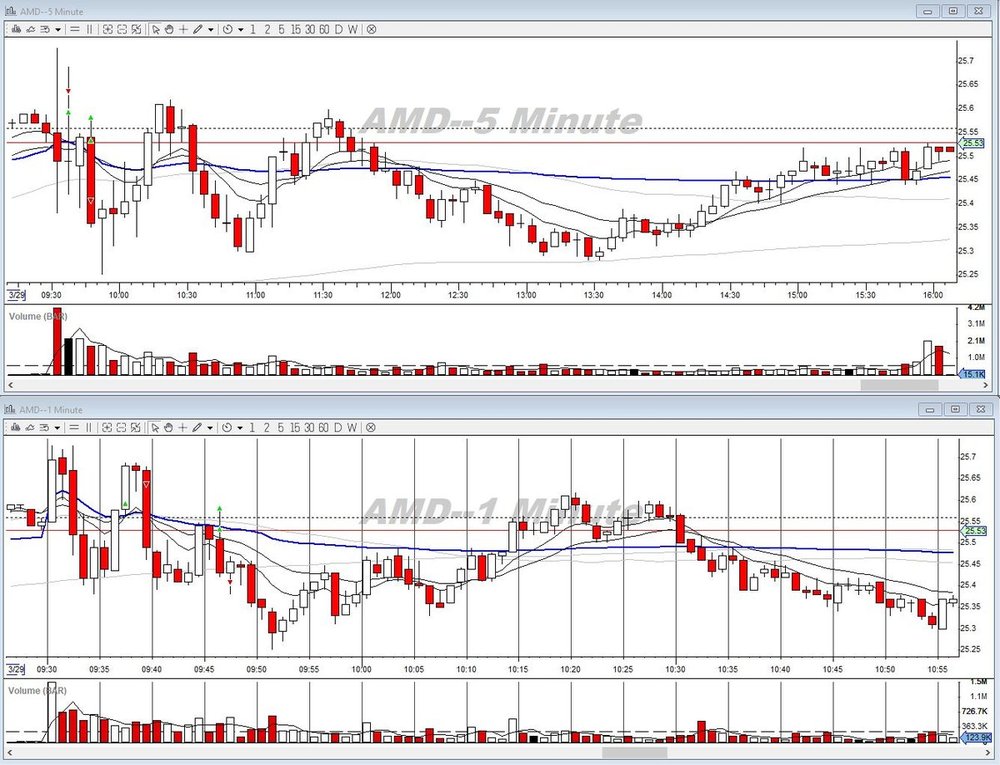Set 5 minute interval in 1 Minute window
This screenshot has width=1000, height=765.
(x=281, y=427)
